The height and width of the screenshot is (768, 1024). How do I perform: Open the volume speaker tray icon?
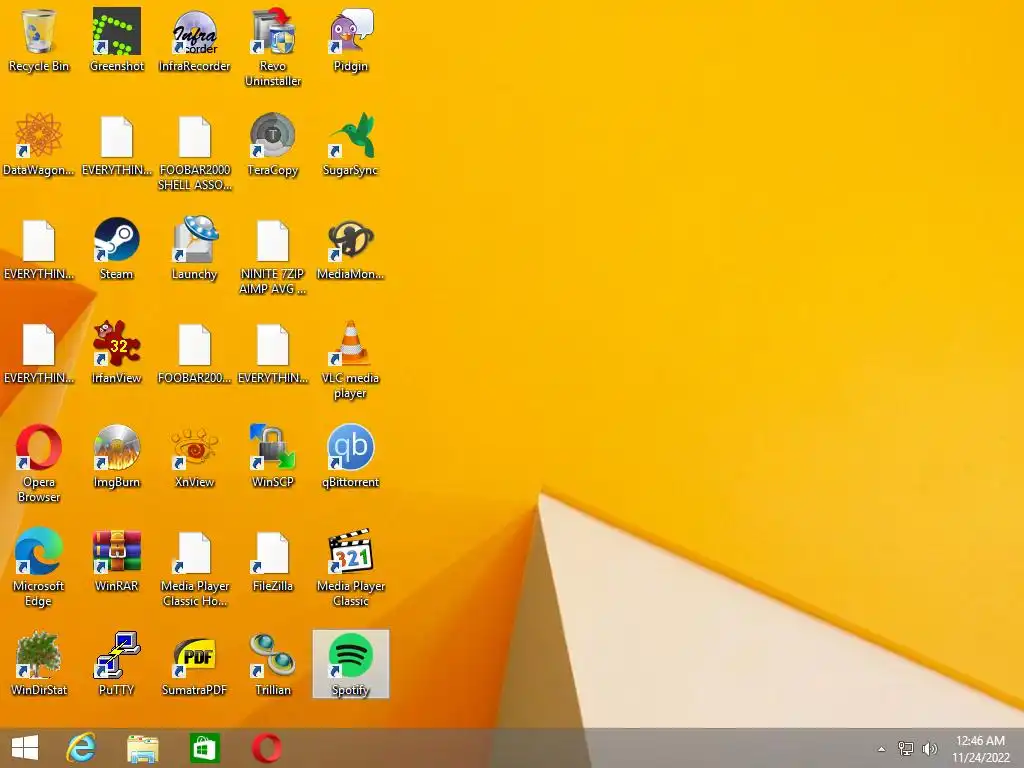click(929, 748)
